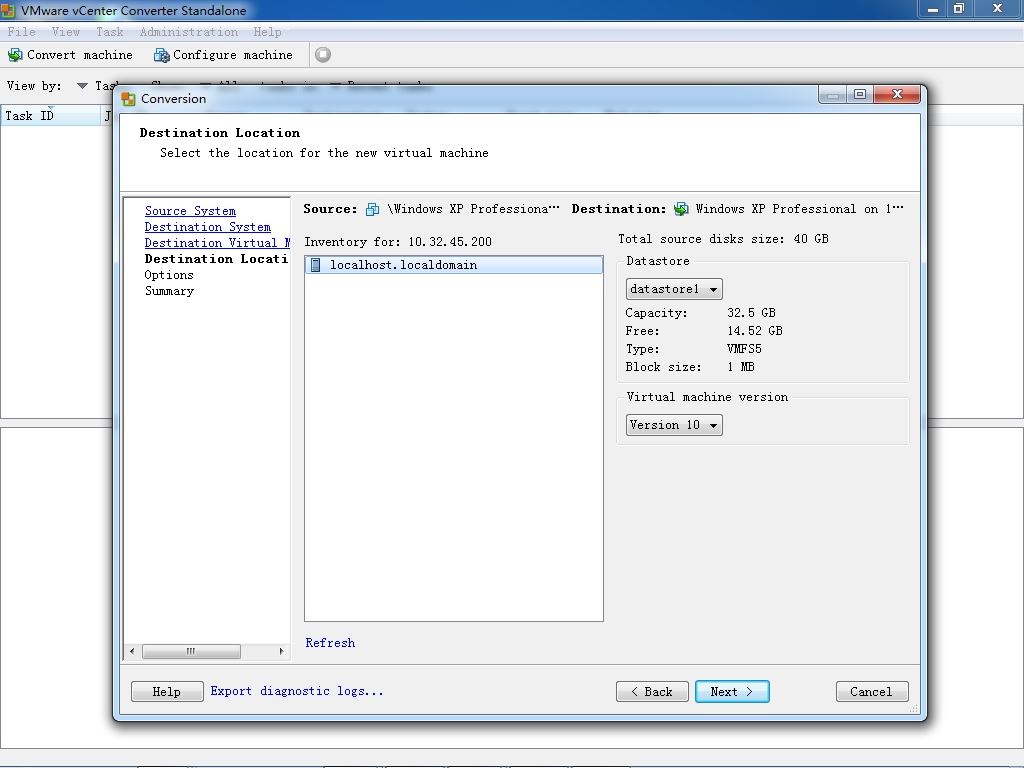Click the Refresh link
Screen dimensions: 1024x768
330,643
